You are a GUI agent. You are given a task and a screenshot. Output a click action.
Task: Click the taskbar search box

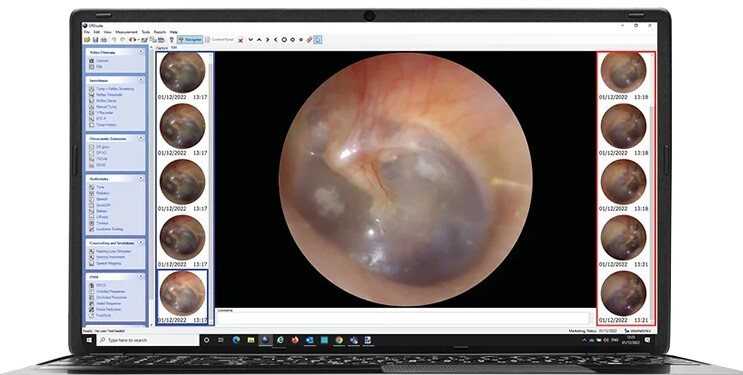pos(148,340)
